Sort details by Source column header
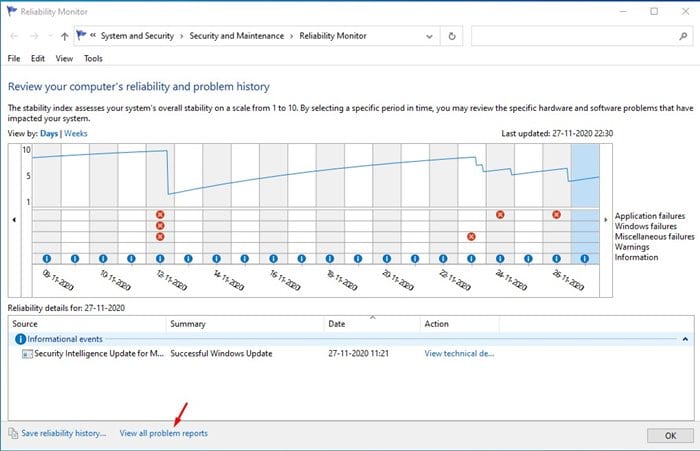 (88, 324)
